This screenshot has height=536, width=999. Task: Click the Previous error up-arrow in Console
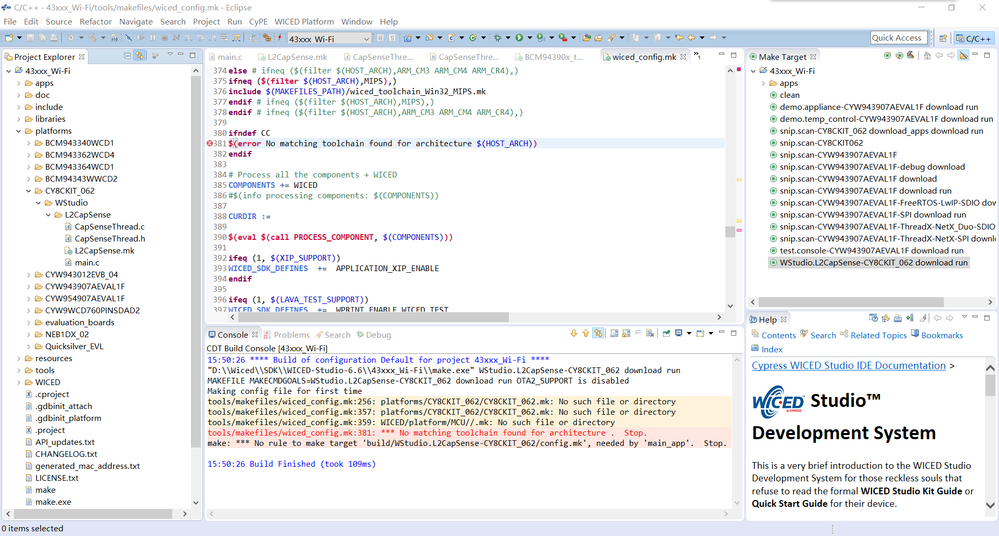[x=586, y=333]
